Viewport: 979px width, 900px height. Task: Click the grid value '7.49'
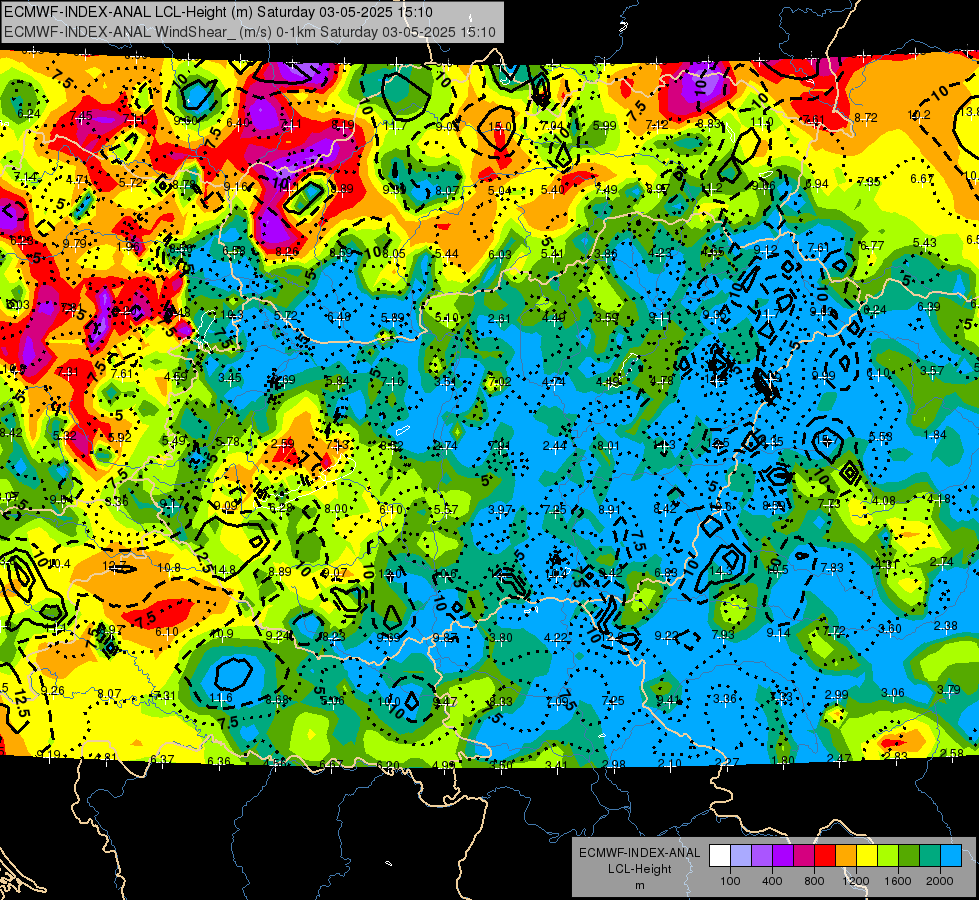click(606, 189)
